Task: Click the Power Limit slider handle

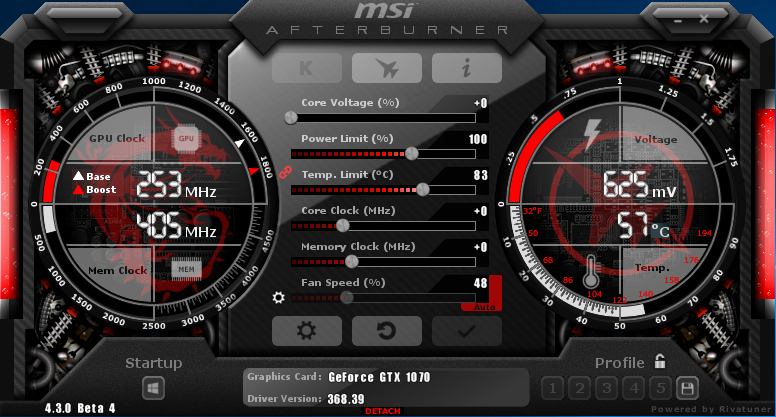Action: click(412, 153)
